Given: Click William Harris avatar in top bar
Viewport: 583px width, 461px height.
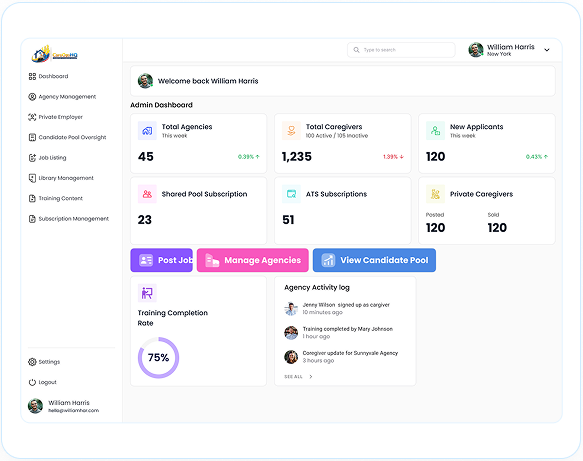Looking at the screenshot, I should (x=476, y=50).
